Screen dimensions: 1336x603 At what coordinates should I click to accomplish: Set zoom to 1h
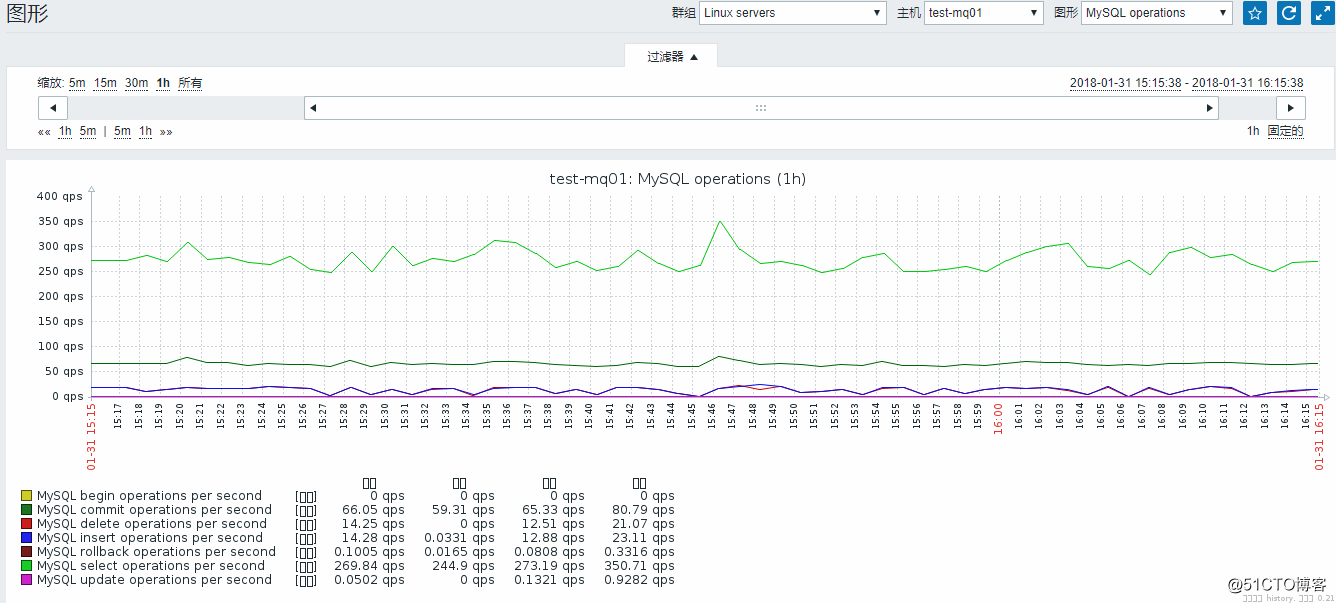pos(163,83)
